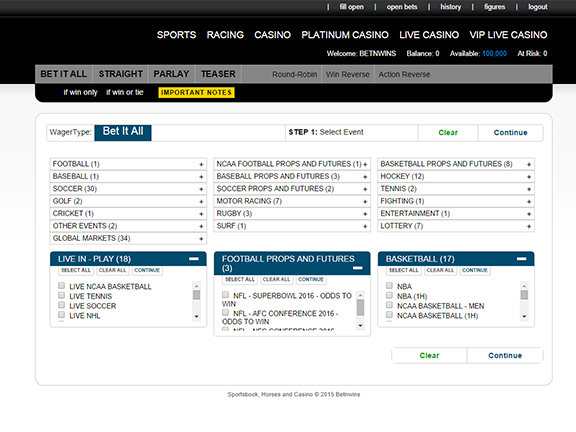Tick the NBA checkbox
Image resolution: width=576 pixels, height=432 pixels.
(389, 285)
